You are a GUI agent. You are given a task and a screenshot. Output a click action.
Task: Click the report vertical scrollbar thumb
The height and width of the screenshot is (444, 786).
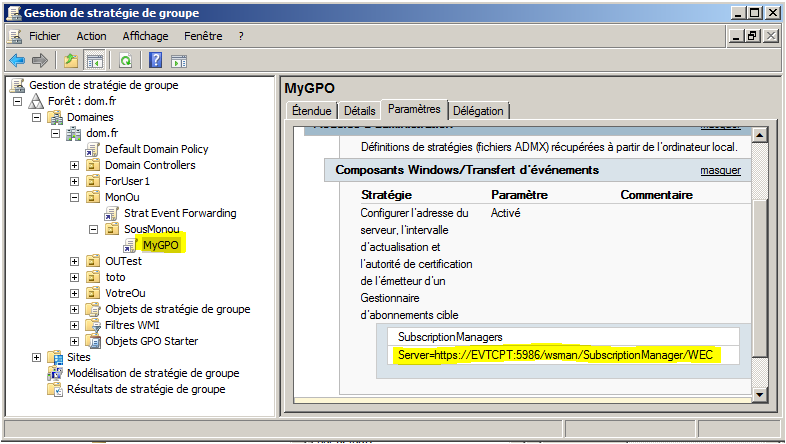coord(759,278)
